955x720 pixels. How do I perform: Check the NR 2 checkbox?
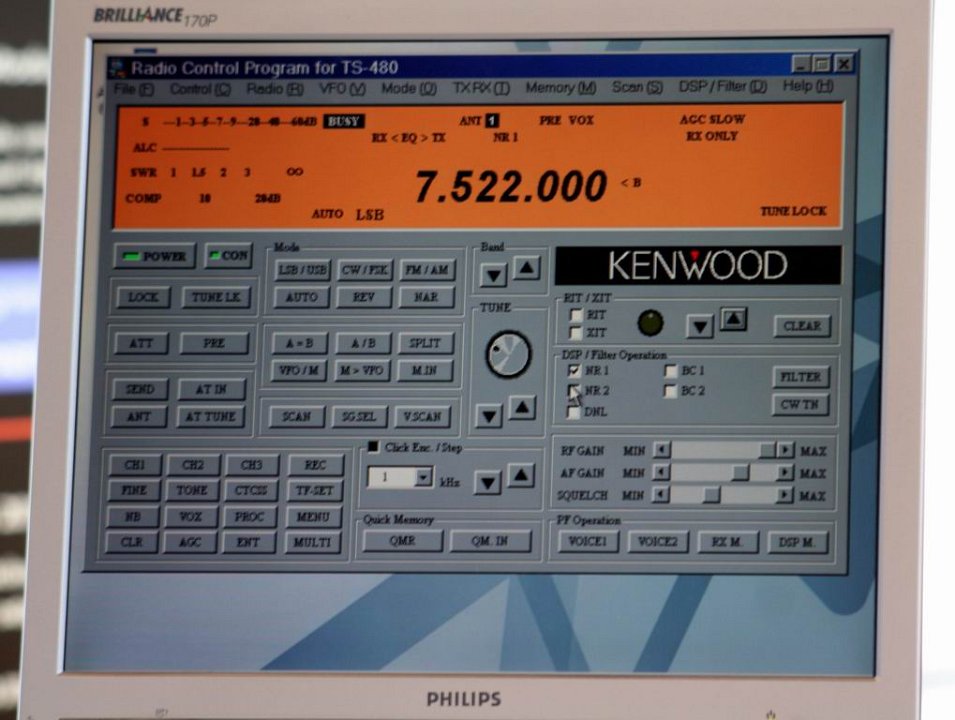click(x=573, y=390)
